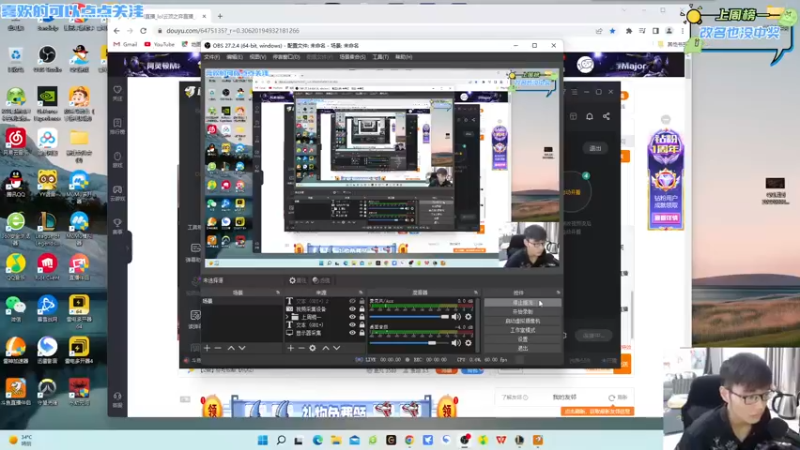This screenshot has height=450, width=800.
Task: Enable 工作室模式 in OBS Controls
Action: (522, 330)
